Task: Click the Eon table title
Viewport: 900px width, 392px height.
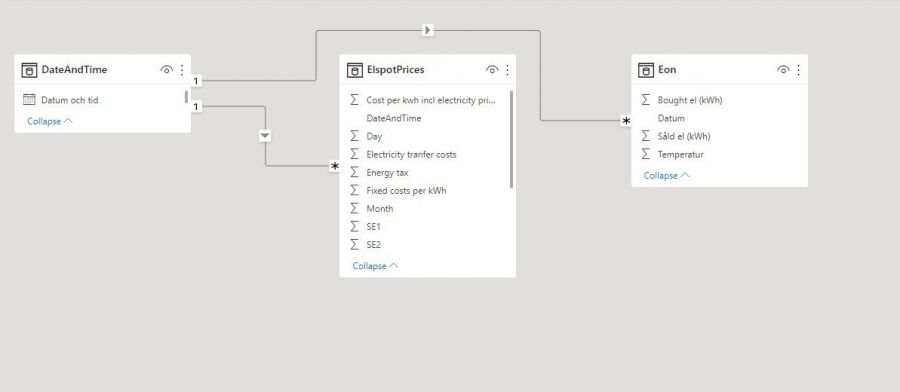Action: tap(667, 70)
